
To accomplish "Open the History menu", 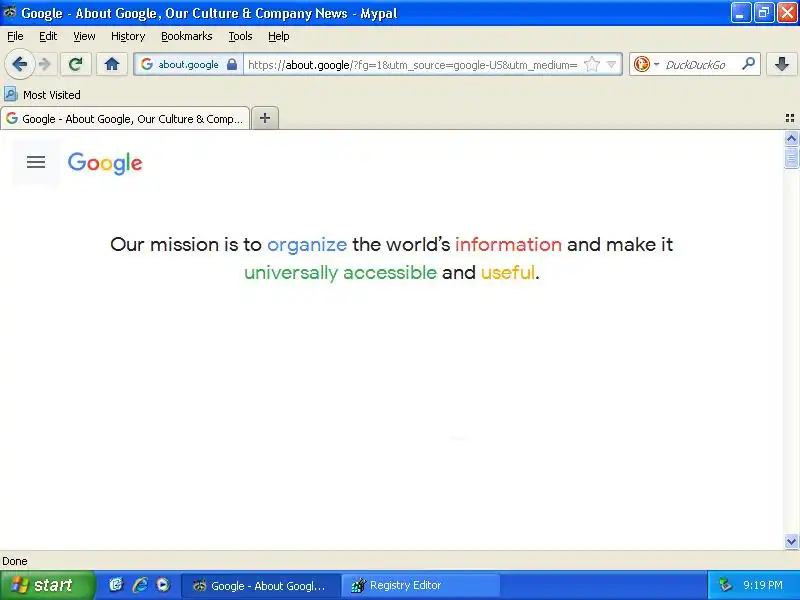I will coord(128,36).
